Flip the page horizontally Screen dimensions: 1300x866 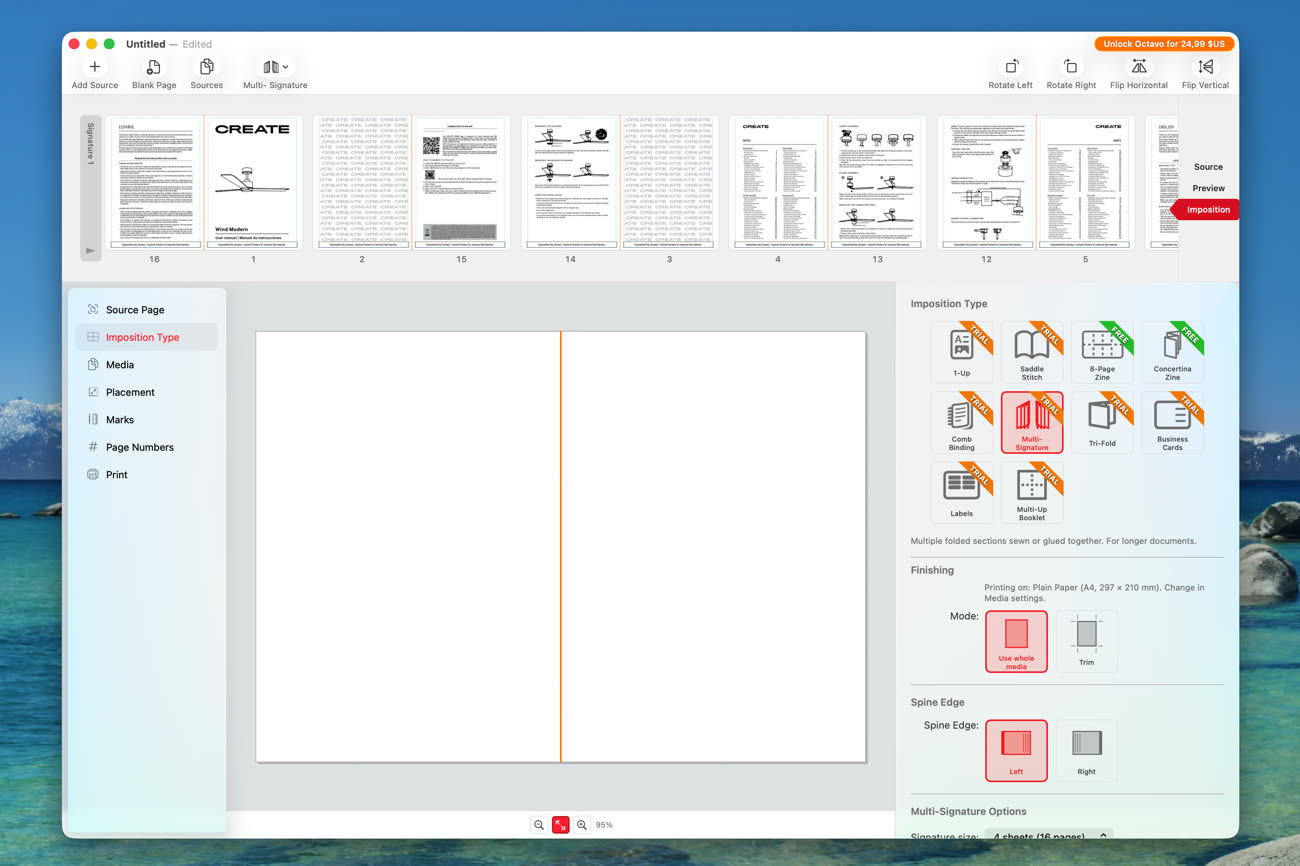pyautogui.click(x=1138, y=67)
